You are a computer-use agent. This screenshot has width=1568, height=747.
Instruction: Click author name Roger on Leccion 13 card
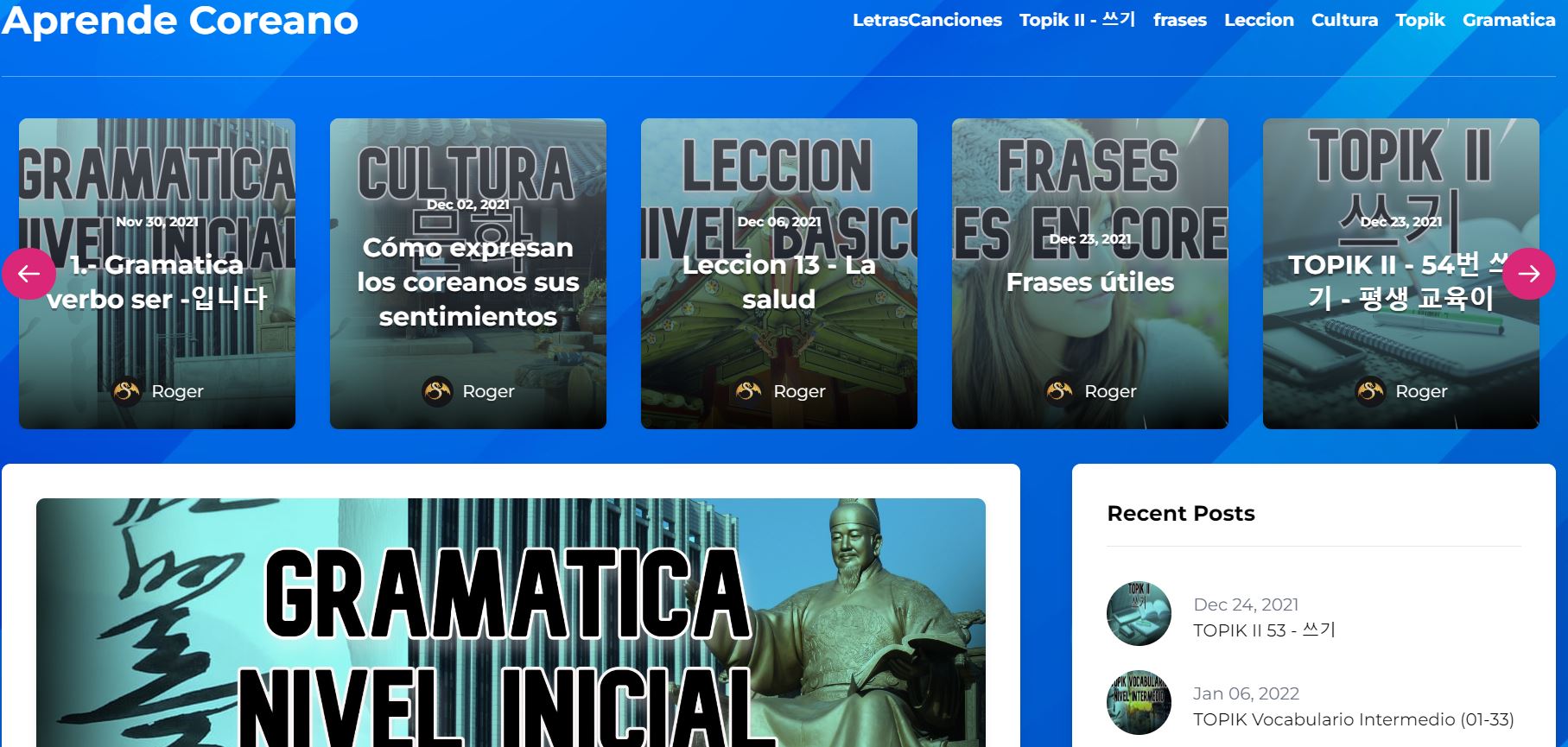pyautogui.click(x=799, y=391)
